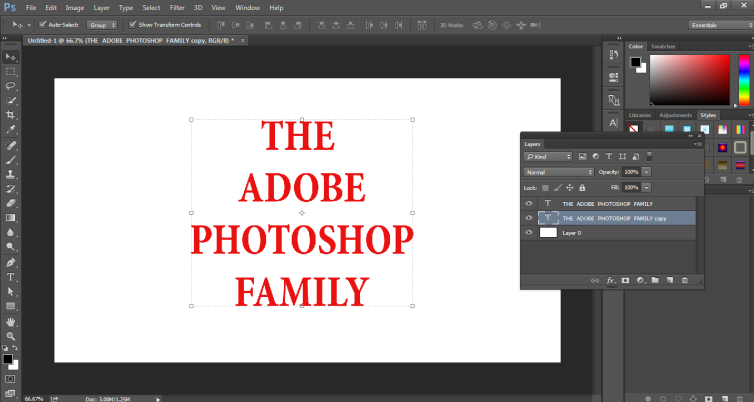The width and height of the screenshot is (754, 402).
Task: Toggle Lock image pixels brush icon
Action: (558, 188)
